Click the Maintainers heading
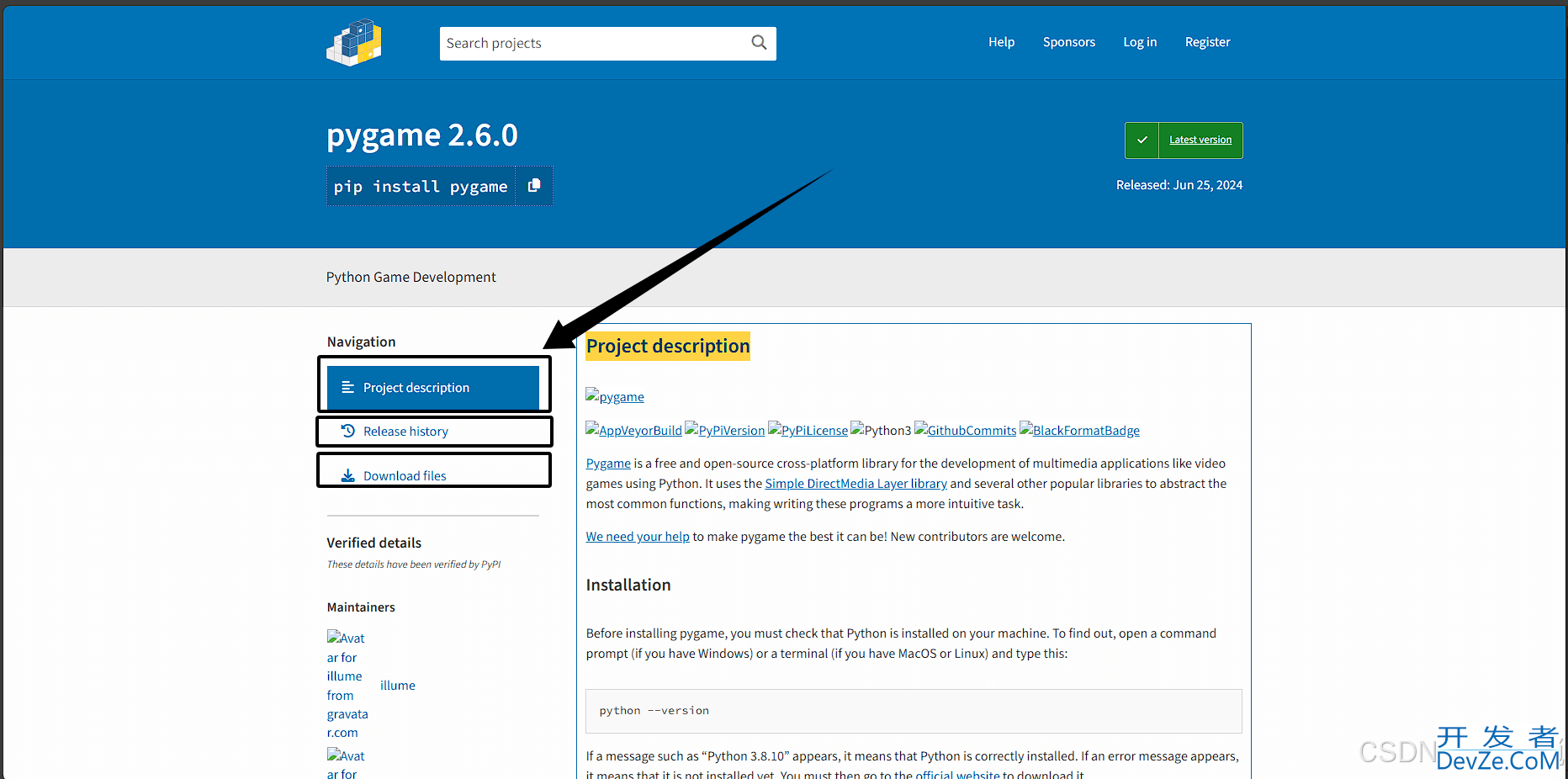The height and width of the screenshot is (779, 1568). click(361, 607)
